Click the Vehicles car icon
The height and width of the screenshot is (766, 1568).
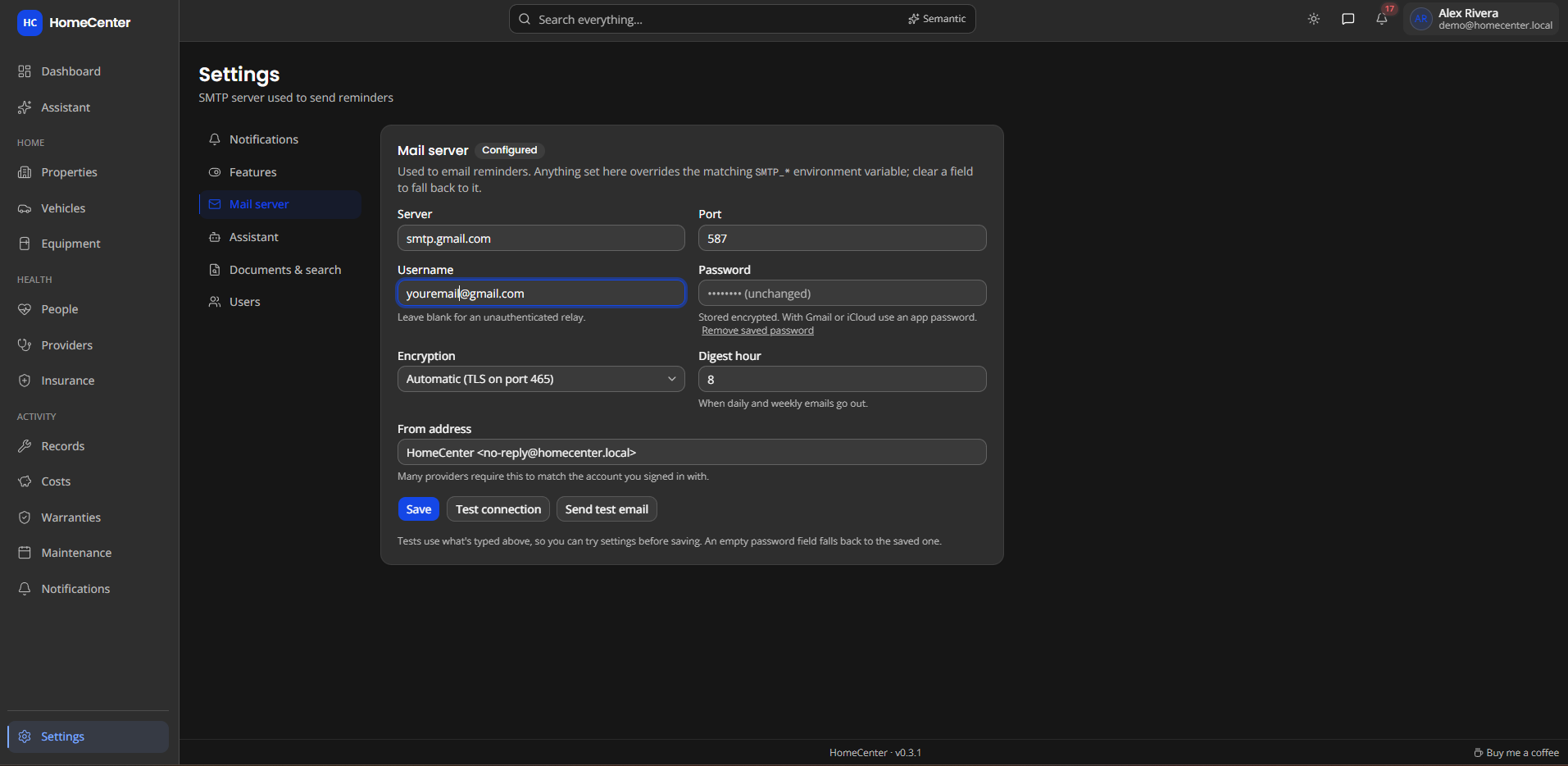[25, 208]
